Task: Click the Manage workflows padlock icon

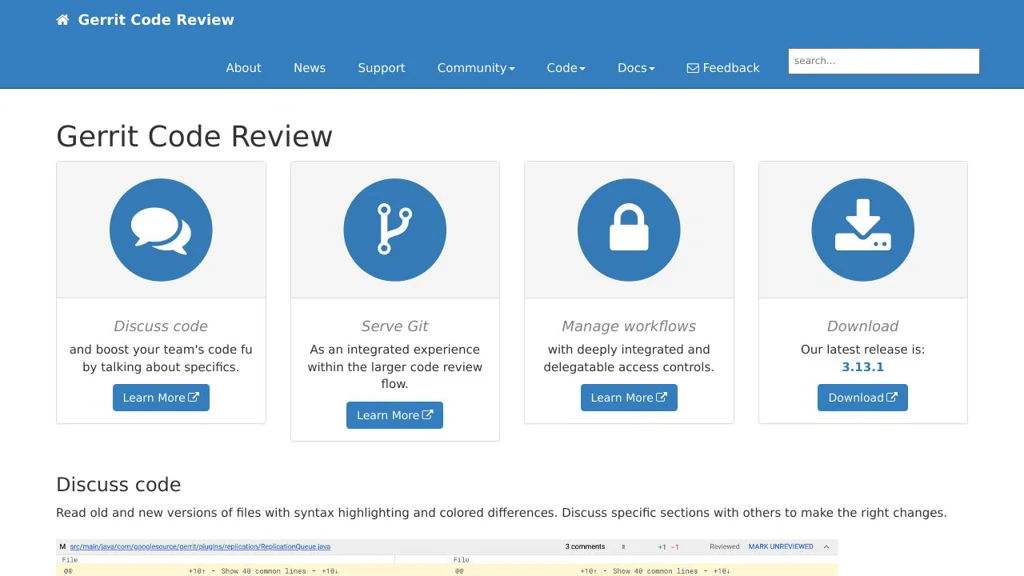Action: (x=629, y=230)
